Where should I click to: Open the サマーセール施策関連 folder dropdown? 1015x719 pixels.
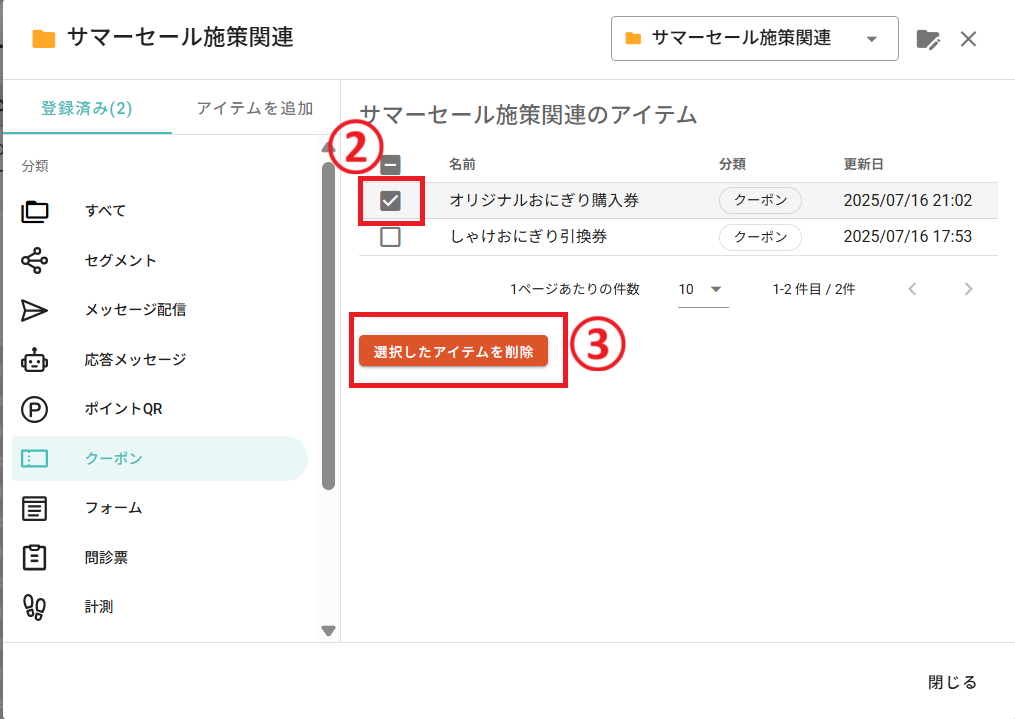point(754,39)
